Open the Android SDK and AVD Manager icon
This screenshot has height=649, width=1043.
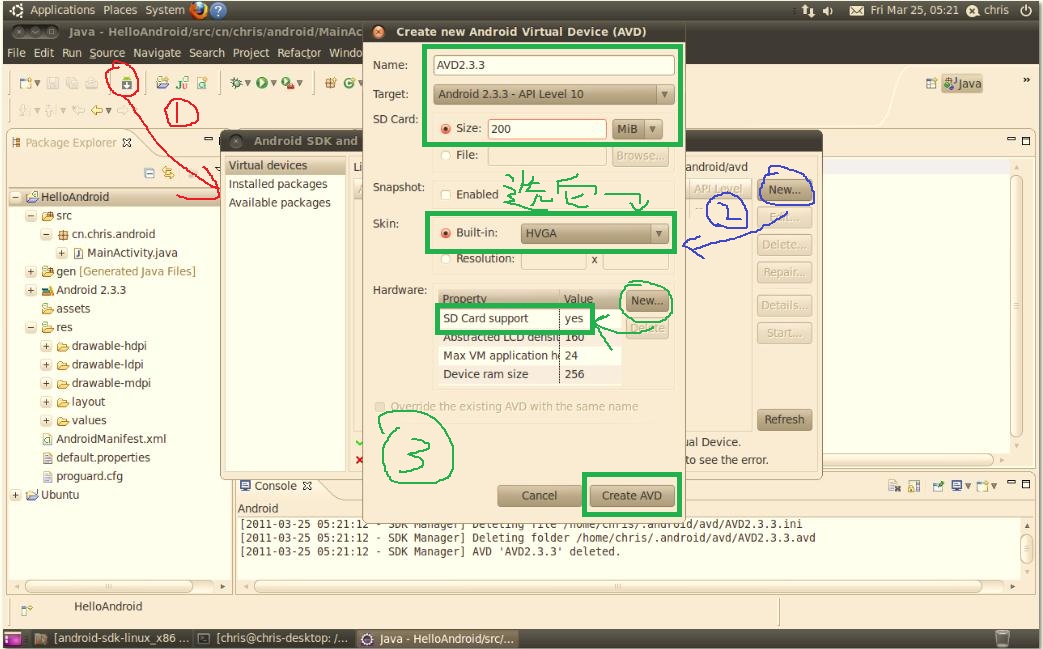[127, 84]
